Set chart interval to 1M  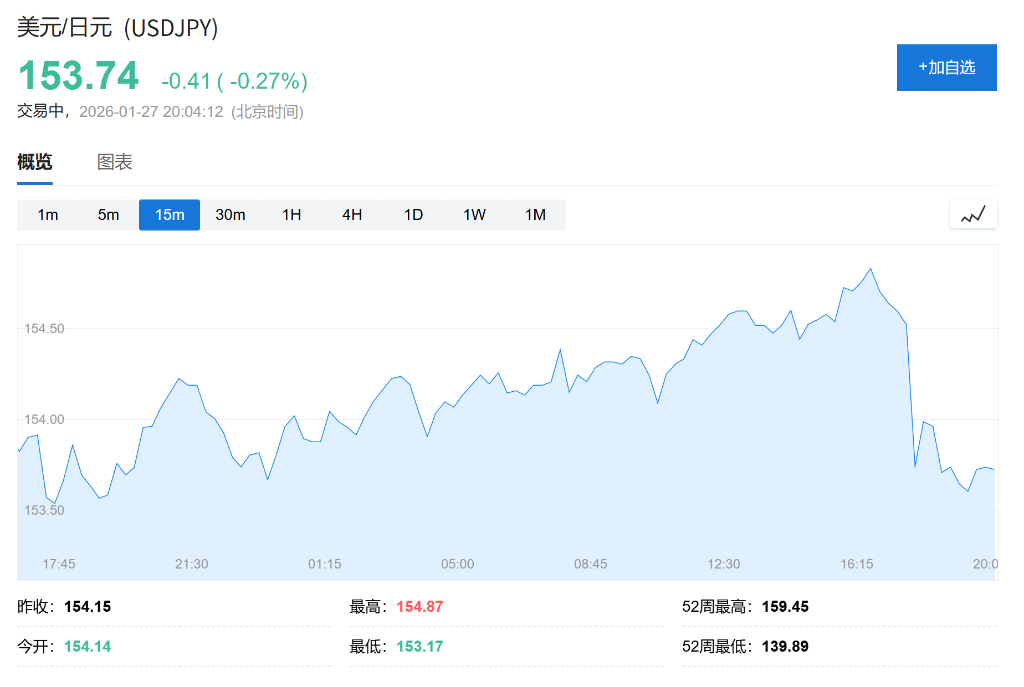click(535, 215)
